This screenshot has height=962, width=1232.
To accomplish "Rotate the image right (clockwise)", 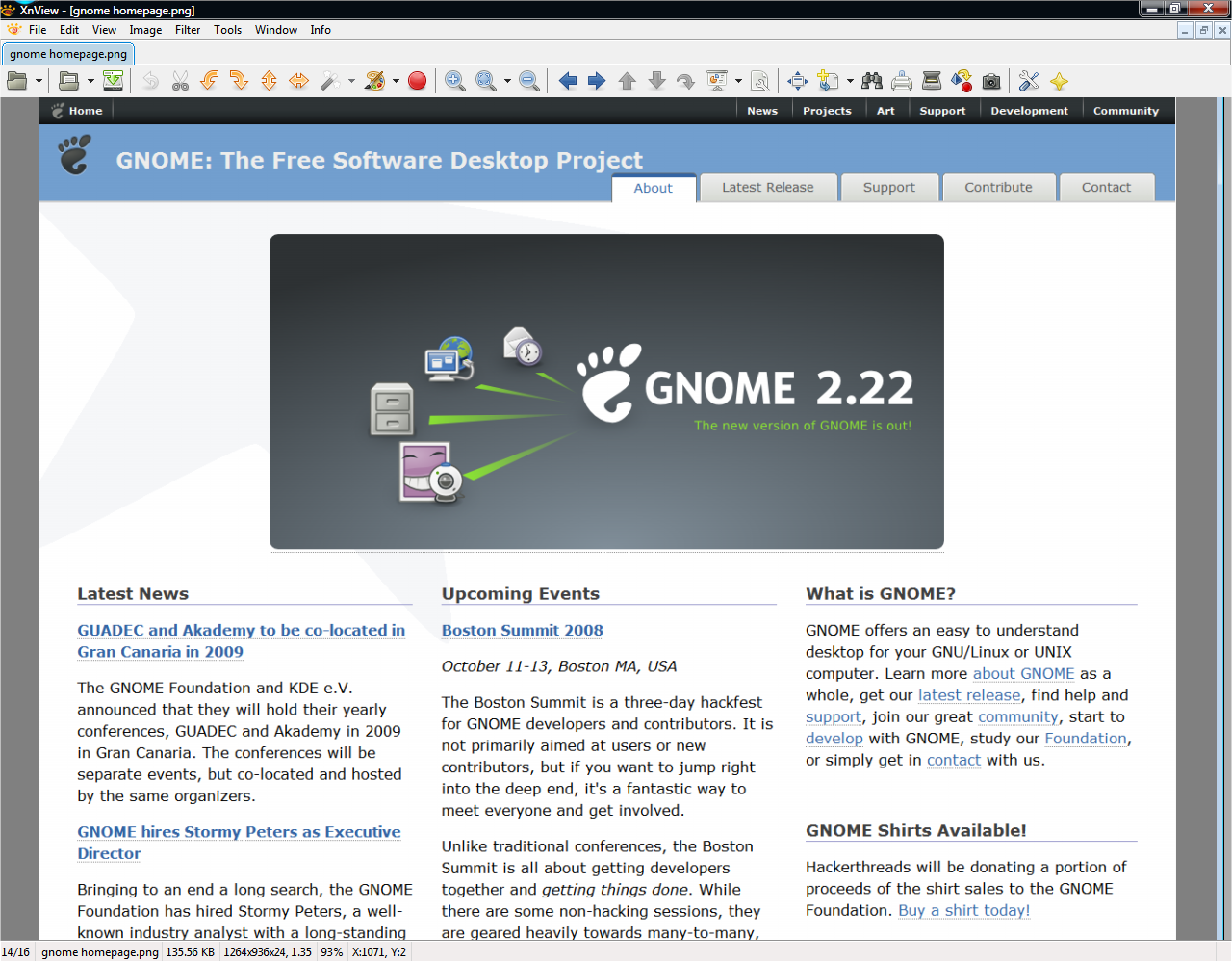I will [240, 81].
